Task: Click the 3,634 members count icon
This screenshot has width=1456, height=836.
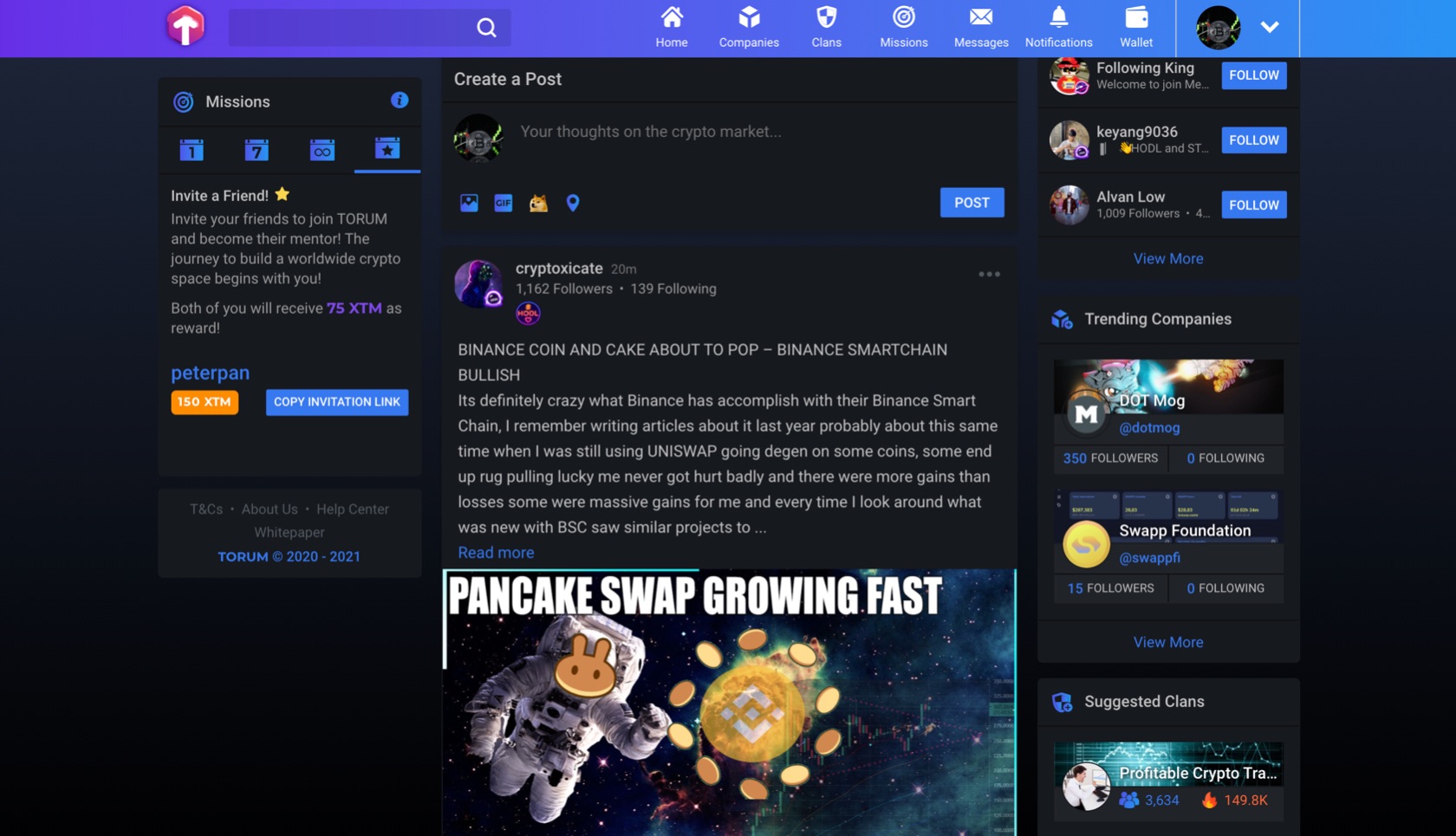Action: tap(1128, 800)
